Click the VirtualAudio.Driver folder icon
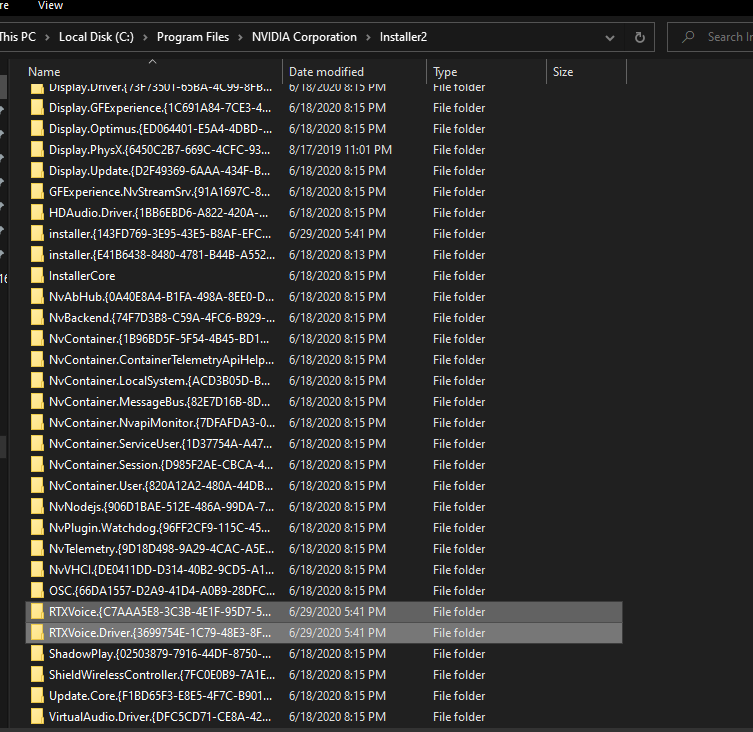The image size is (753, 732). pos(37,717)
